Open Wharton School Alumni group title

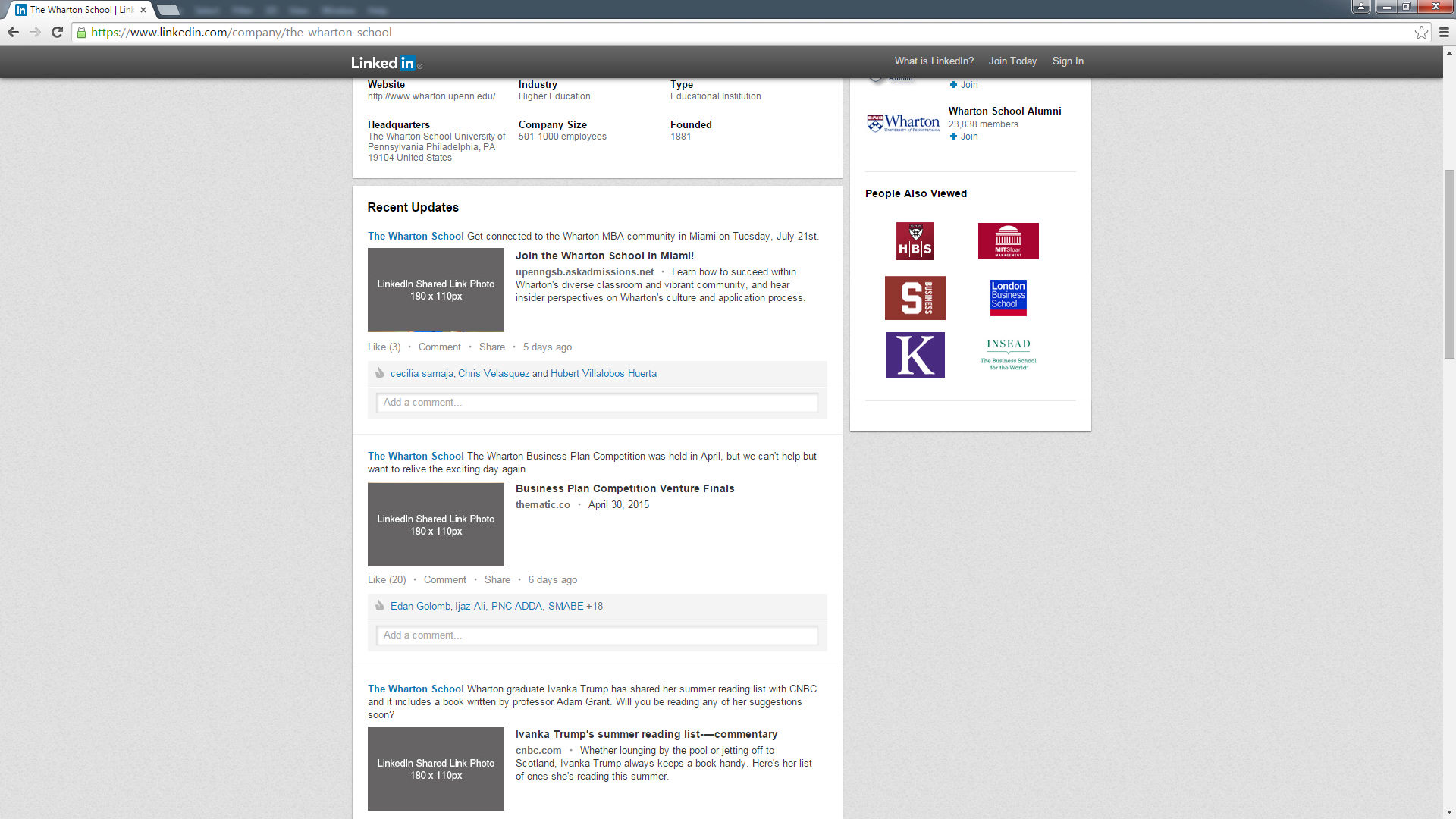[x=1005, y=111]
